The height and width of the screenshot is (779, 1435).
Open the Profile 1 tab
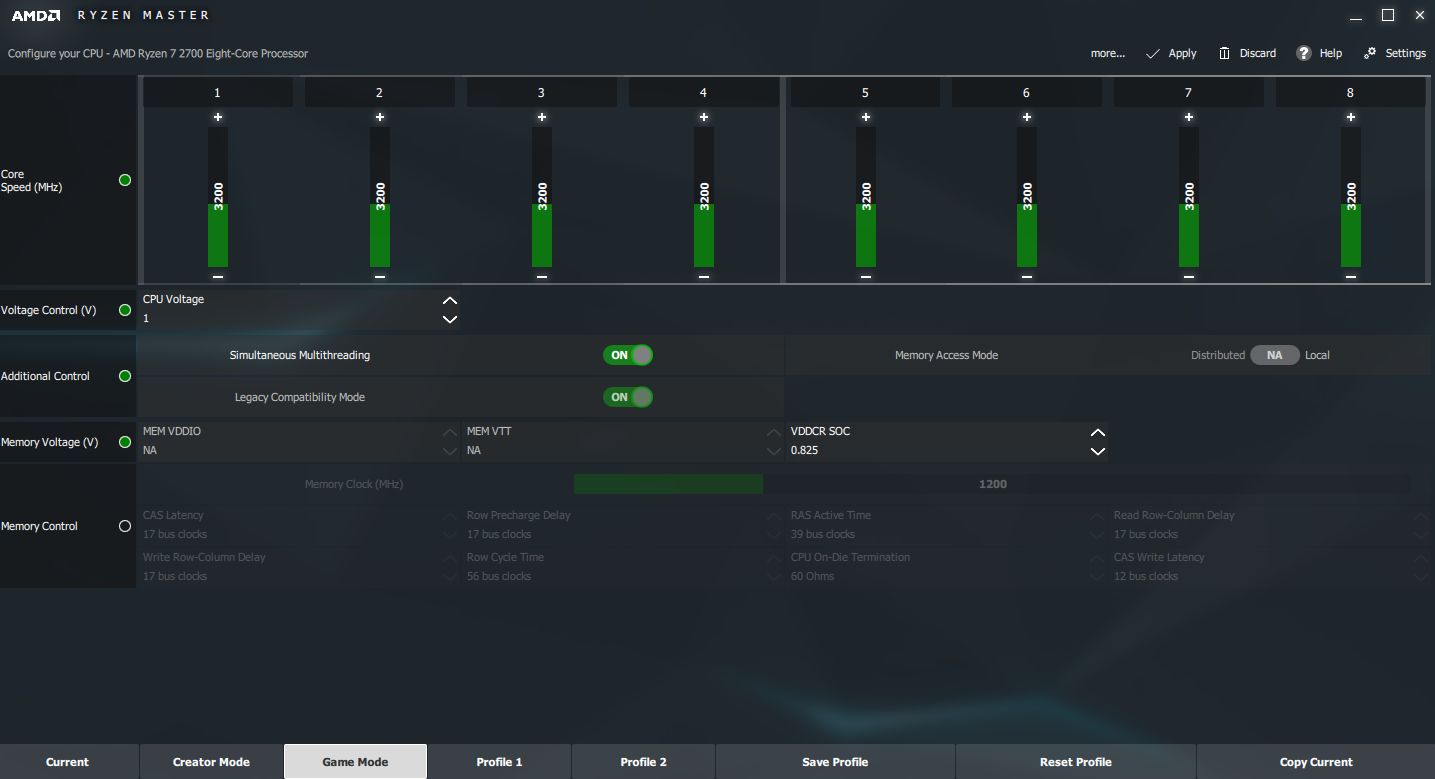click(499, 762)
